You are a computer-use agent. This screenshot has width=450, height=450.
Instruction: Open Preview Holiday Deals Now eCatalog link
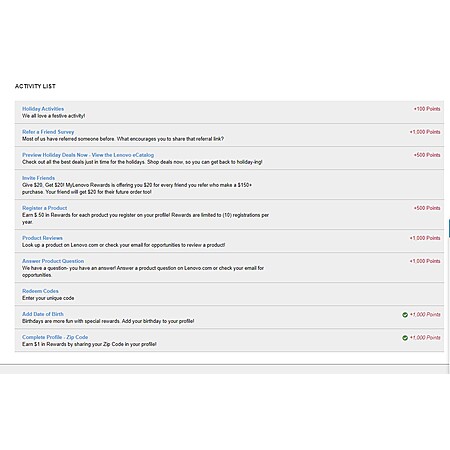click(88, 155)
